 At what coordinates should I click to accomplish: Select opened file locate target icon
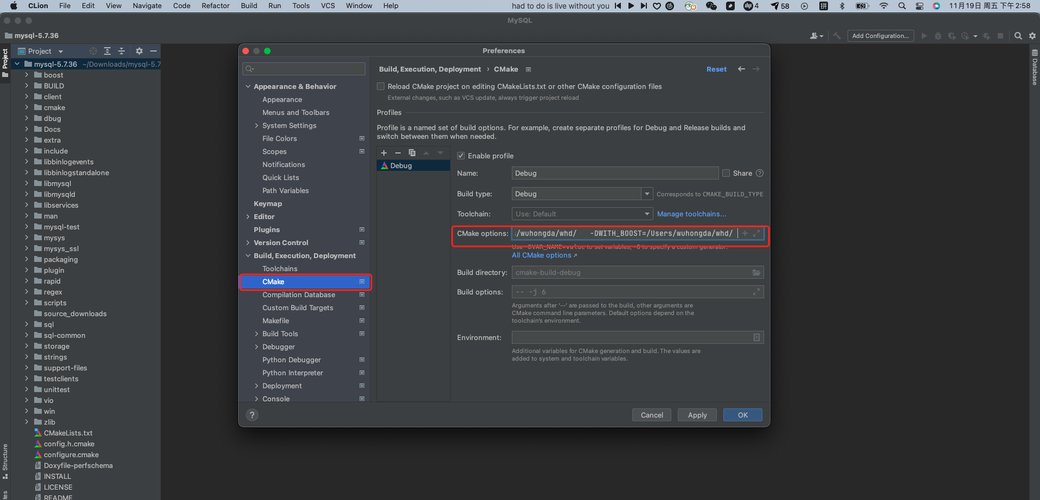click(94, 51)
